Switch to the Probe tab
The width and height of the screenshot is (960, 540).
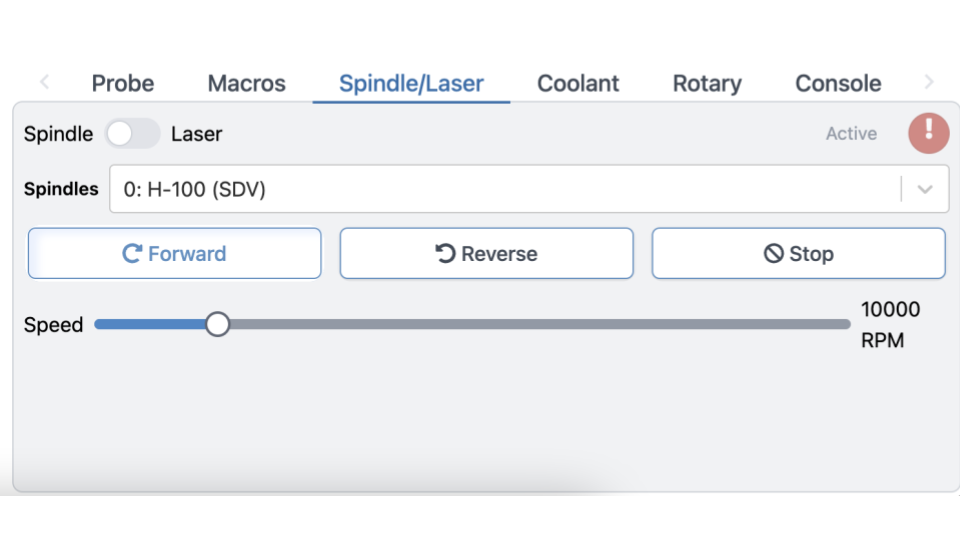[123, 83]
